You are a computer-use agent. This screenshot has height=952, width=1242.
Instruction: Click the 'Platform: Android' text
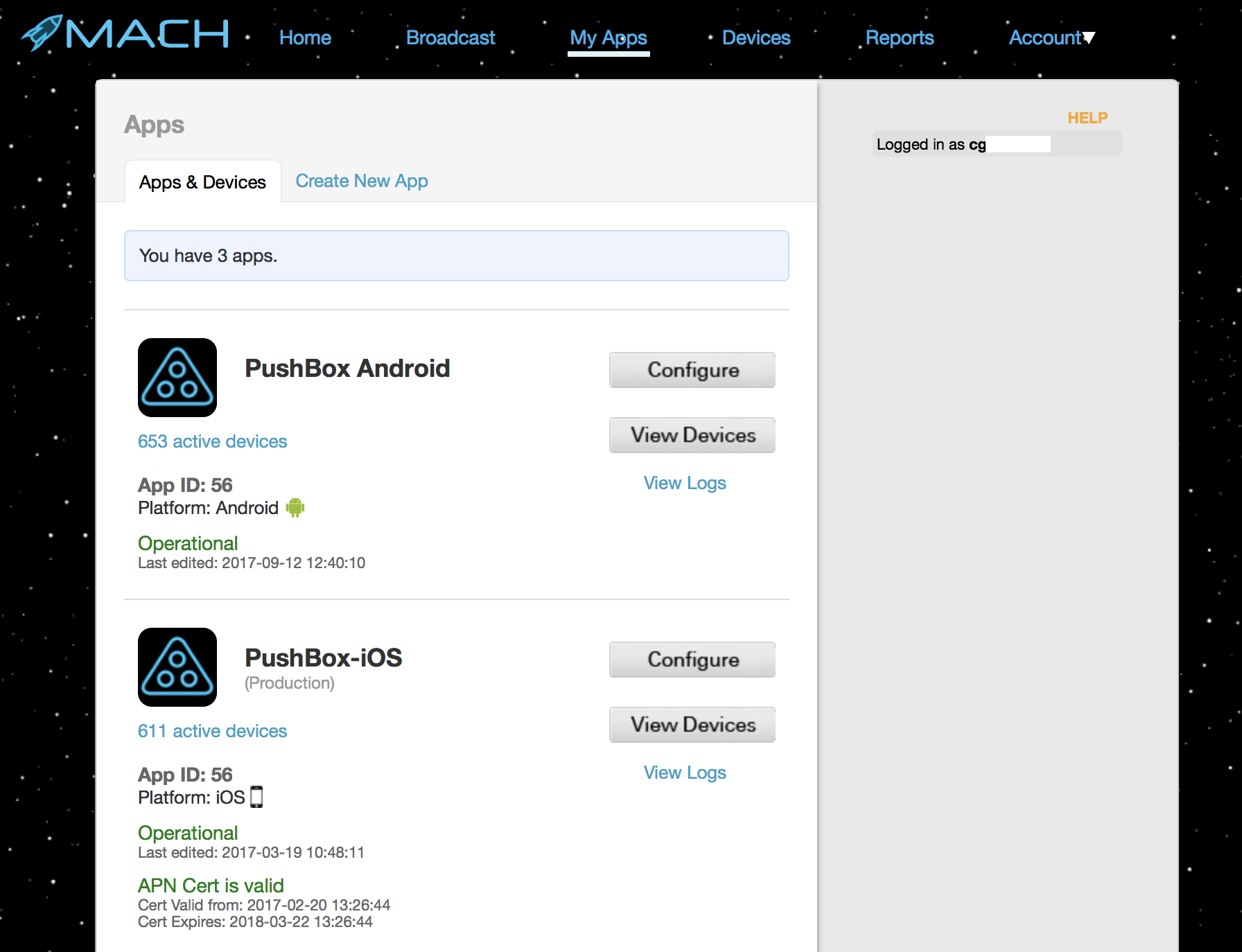click(208, 508)
